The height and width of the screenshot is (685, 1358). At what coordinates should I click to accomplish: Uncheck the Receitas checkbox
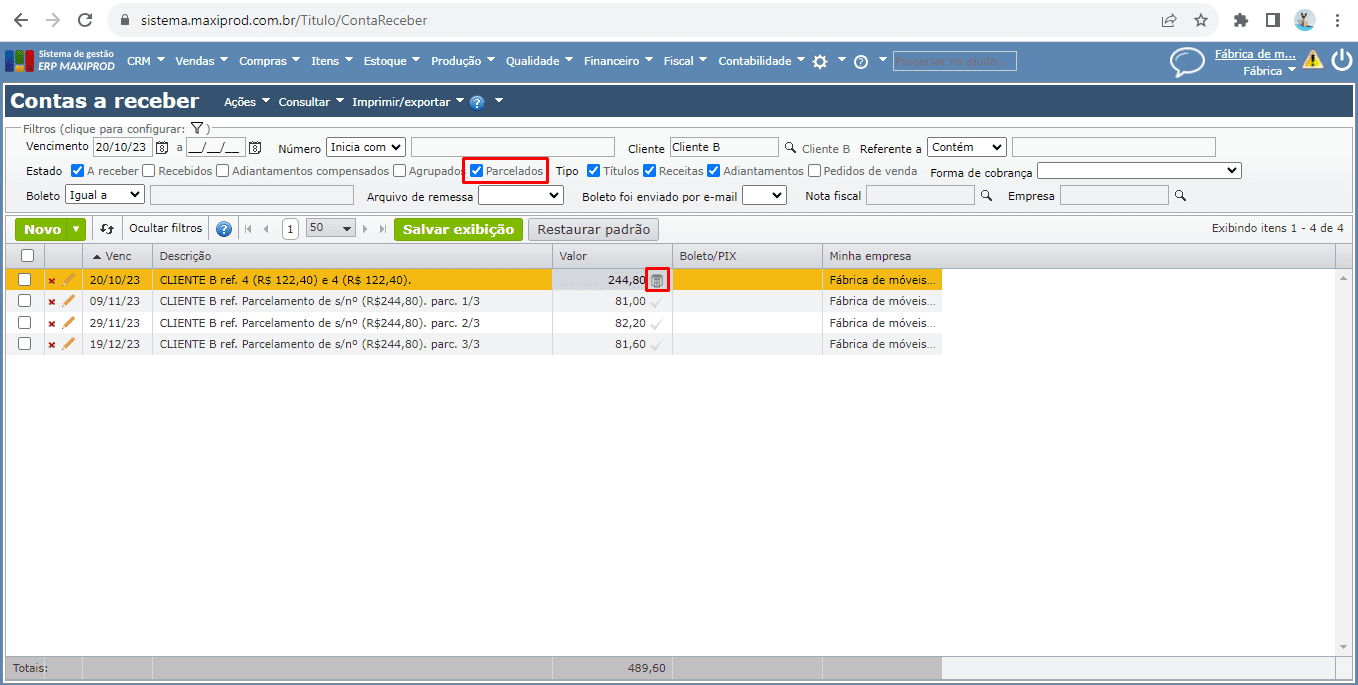point(650,171)
